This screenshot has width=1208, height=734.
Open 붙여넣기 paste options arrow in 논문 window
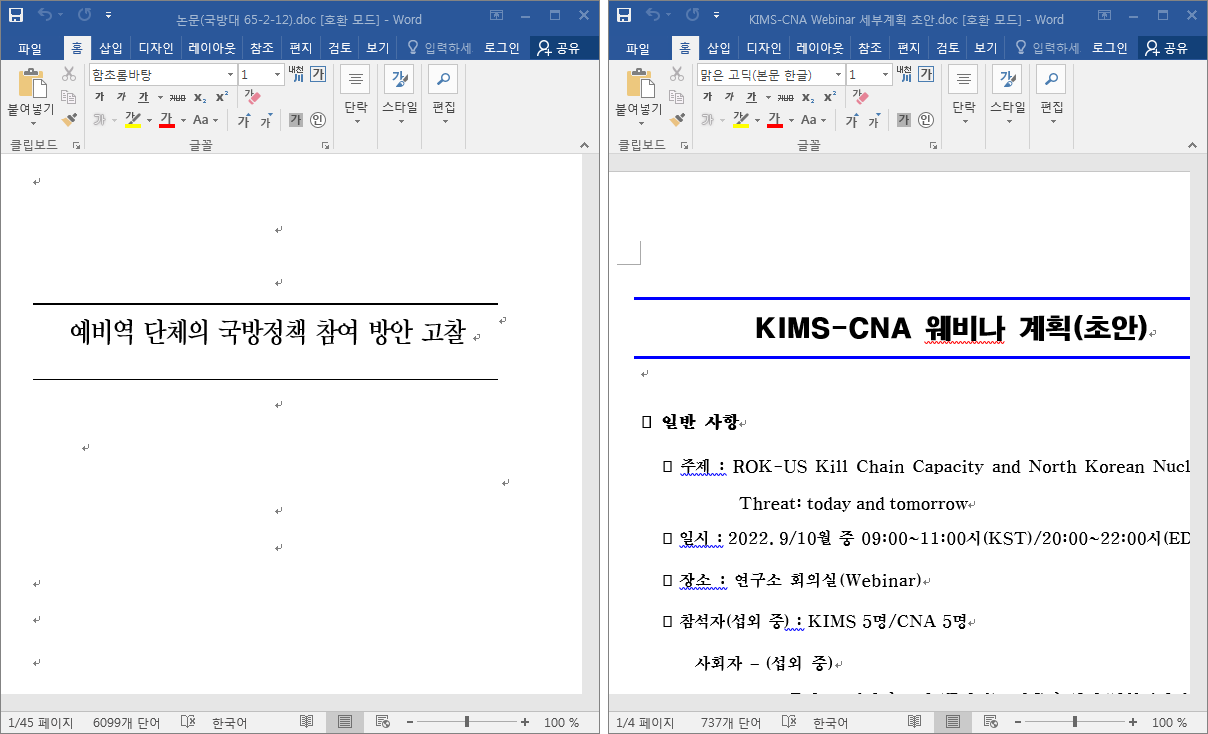click(x=32, y=123)
